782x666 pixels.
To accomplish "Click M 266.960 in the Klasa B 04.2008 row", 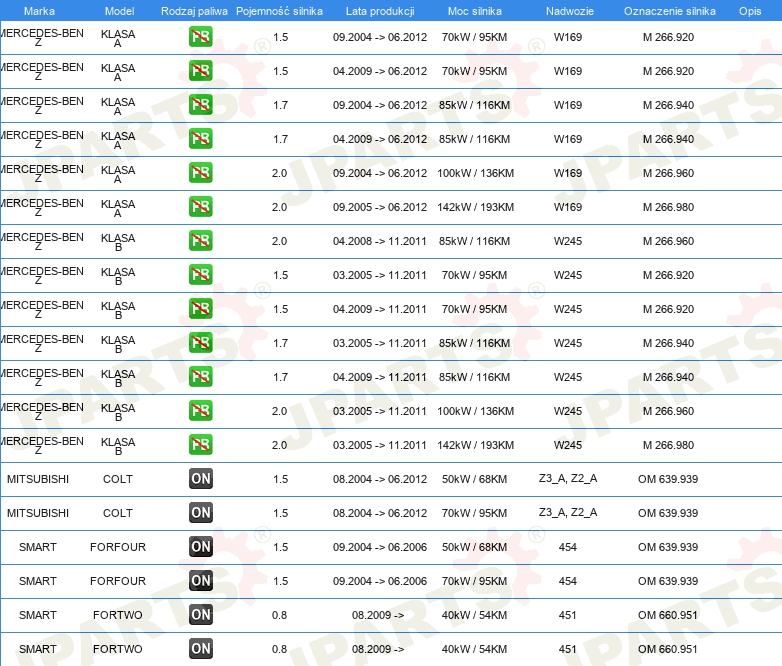I will pos(668,241).
